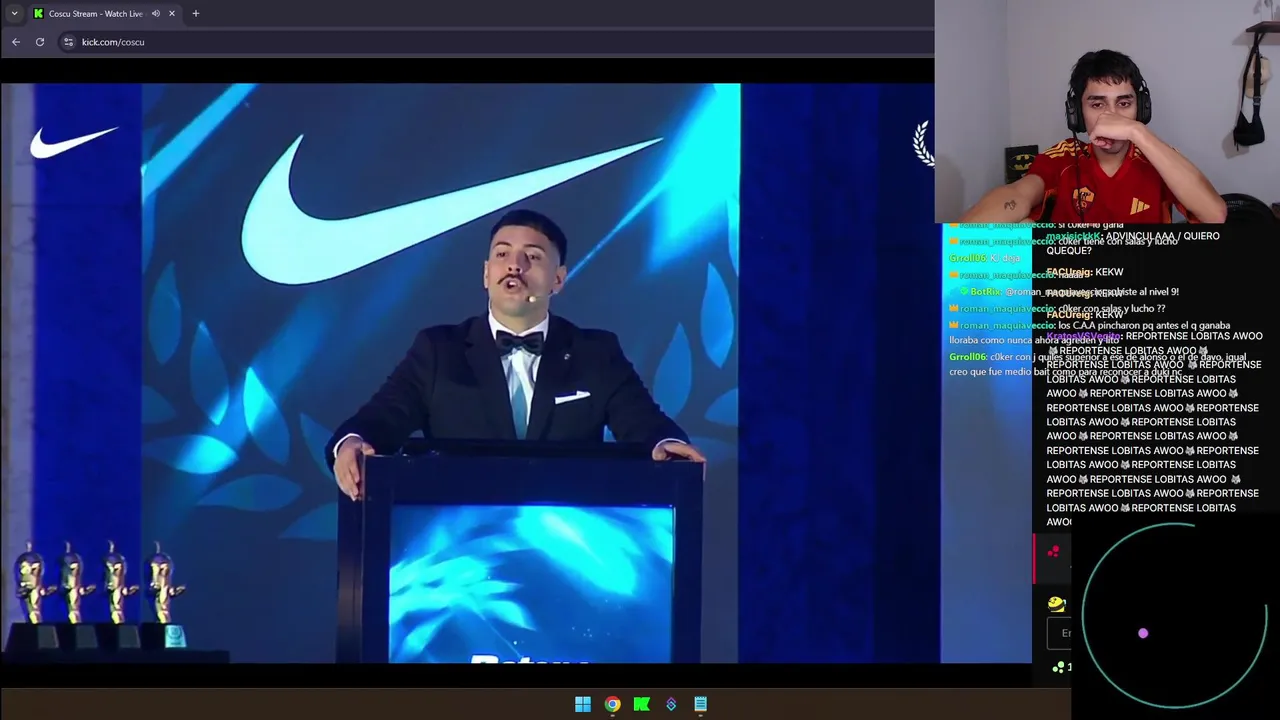Open the blue notepad app in taskbar

click(x=701, y=704)
